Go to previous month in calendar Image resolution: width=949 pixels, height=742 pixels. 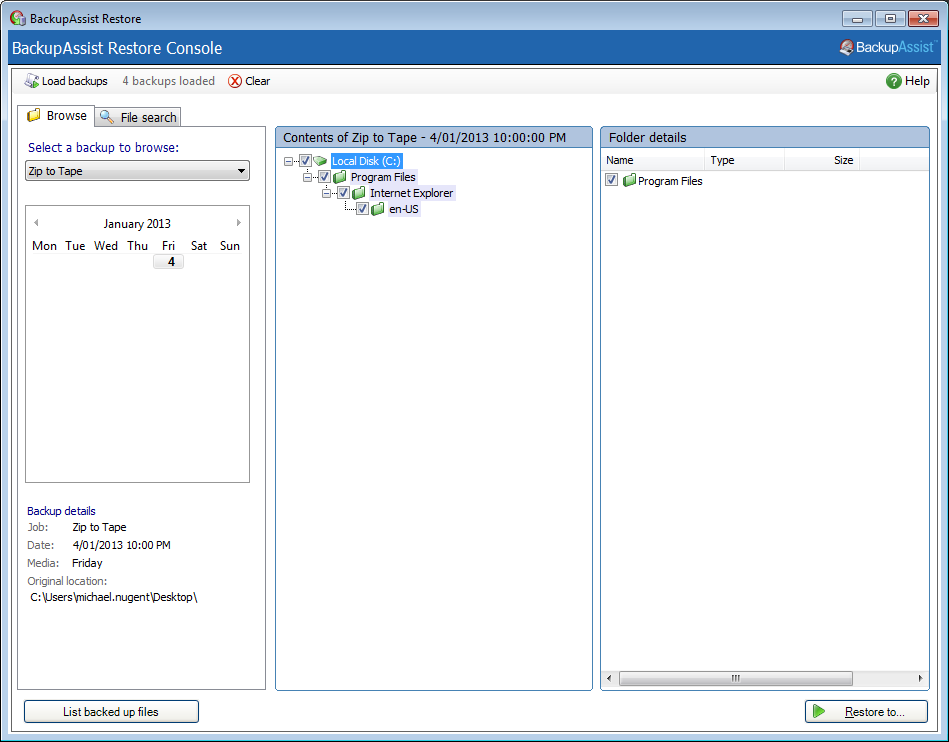pyautogui.click(x=36, y=223)
